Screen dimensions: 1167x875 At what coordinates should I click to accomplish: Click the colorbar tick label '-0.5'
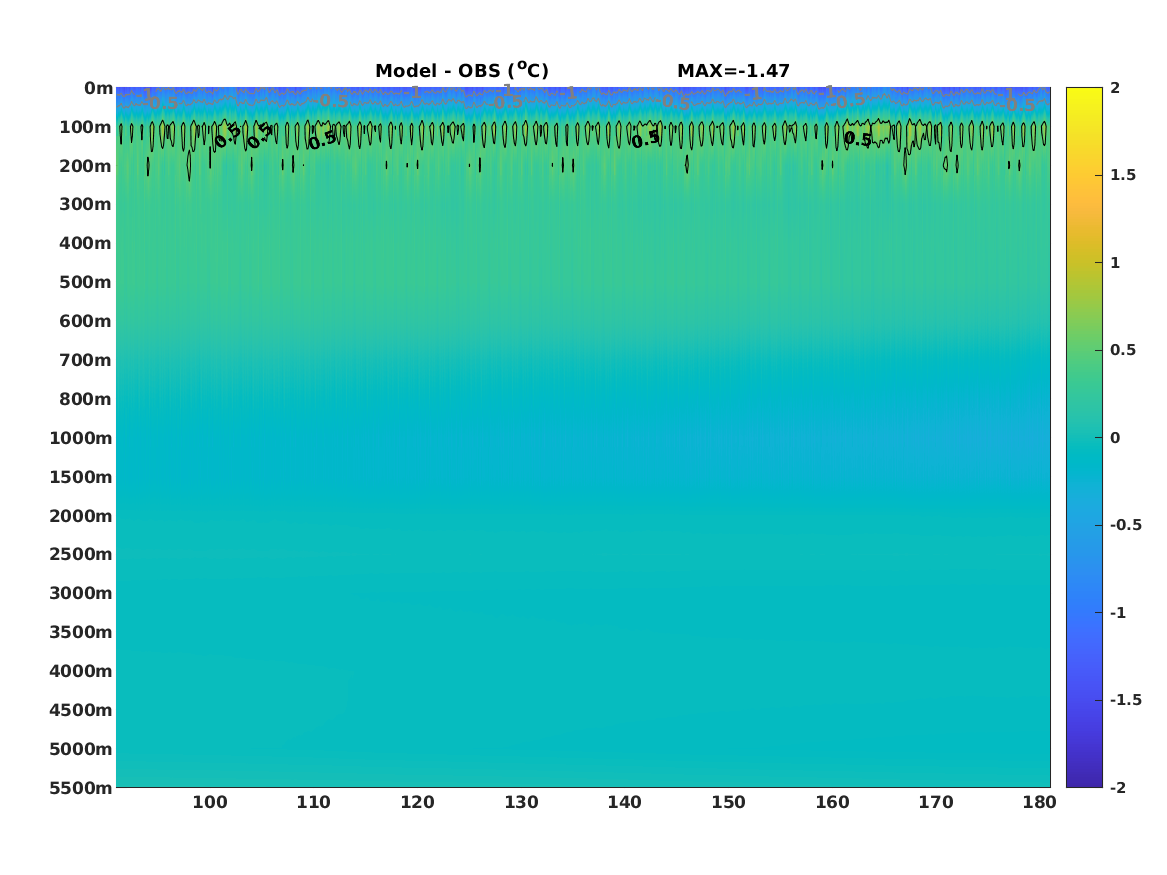(1125, 525)
